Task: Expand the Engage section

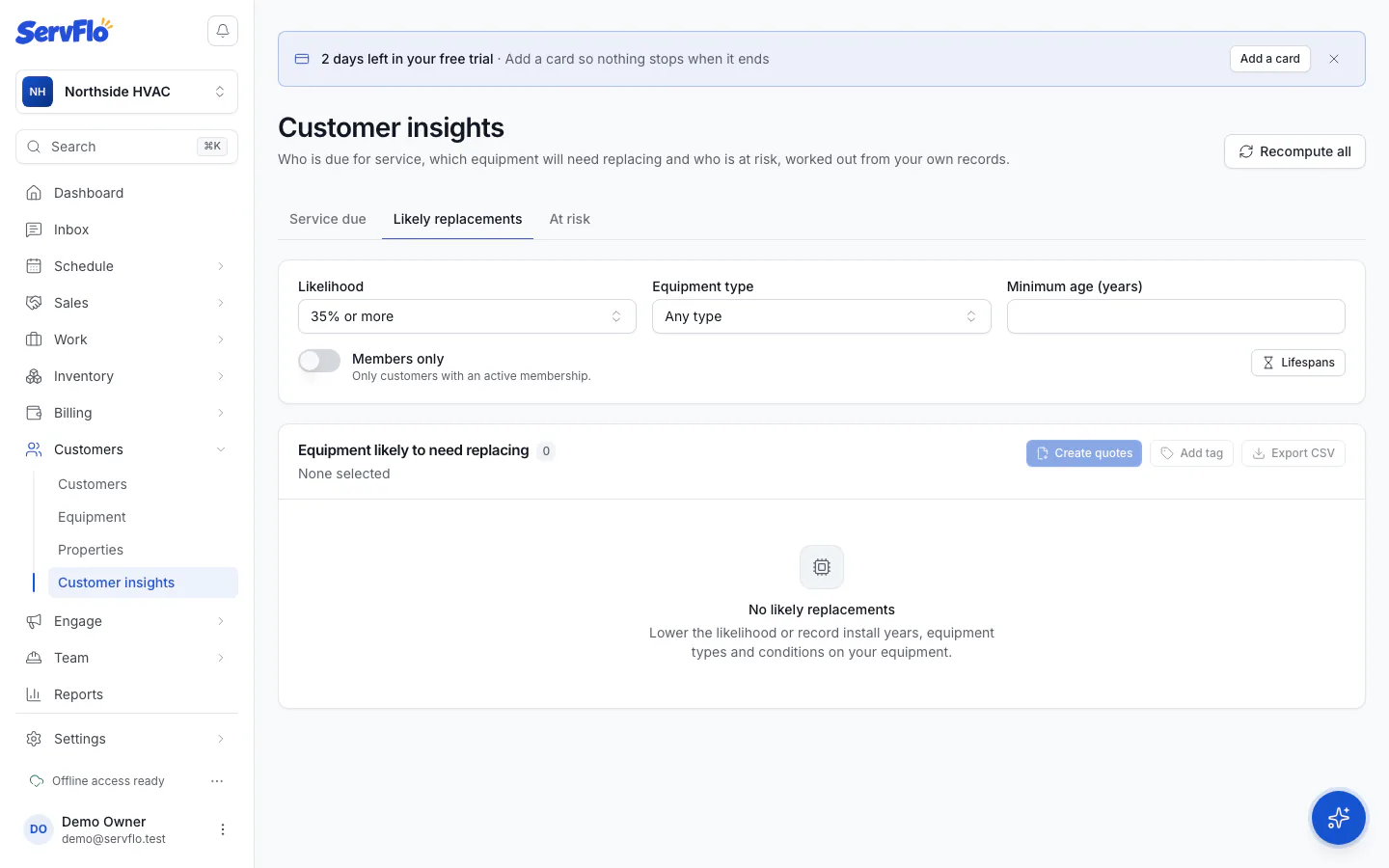Action: pyautogui.click(x=126, y=621)
